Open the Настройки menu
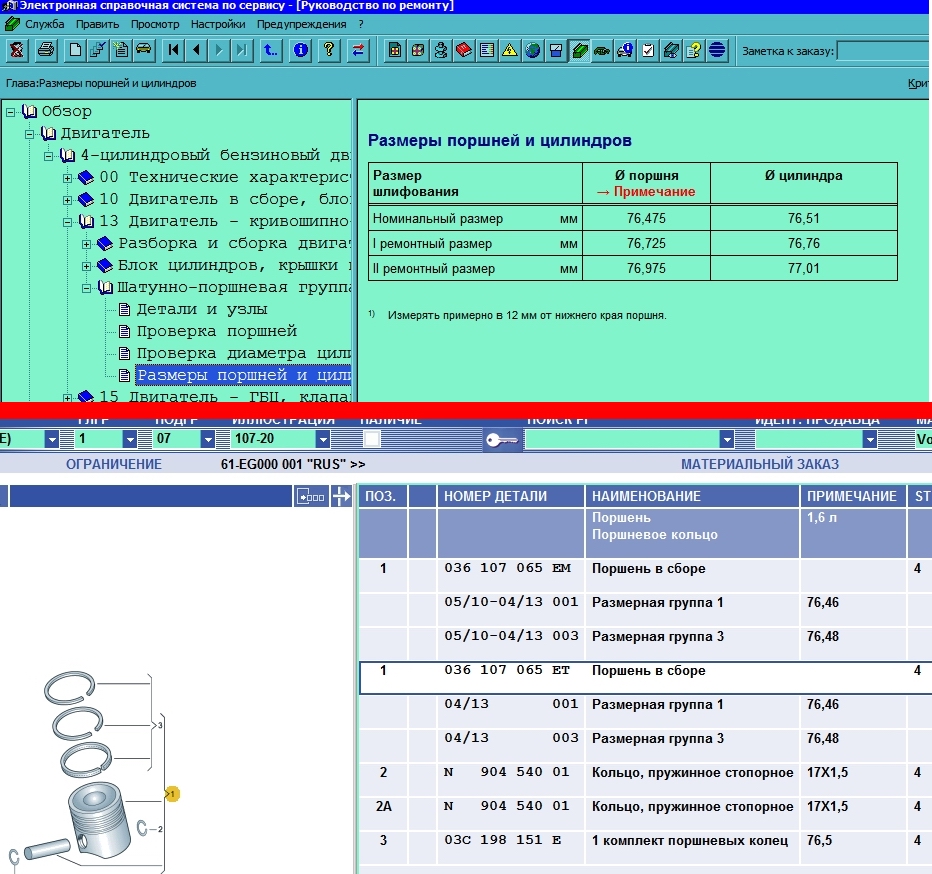 coord(218,24)
